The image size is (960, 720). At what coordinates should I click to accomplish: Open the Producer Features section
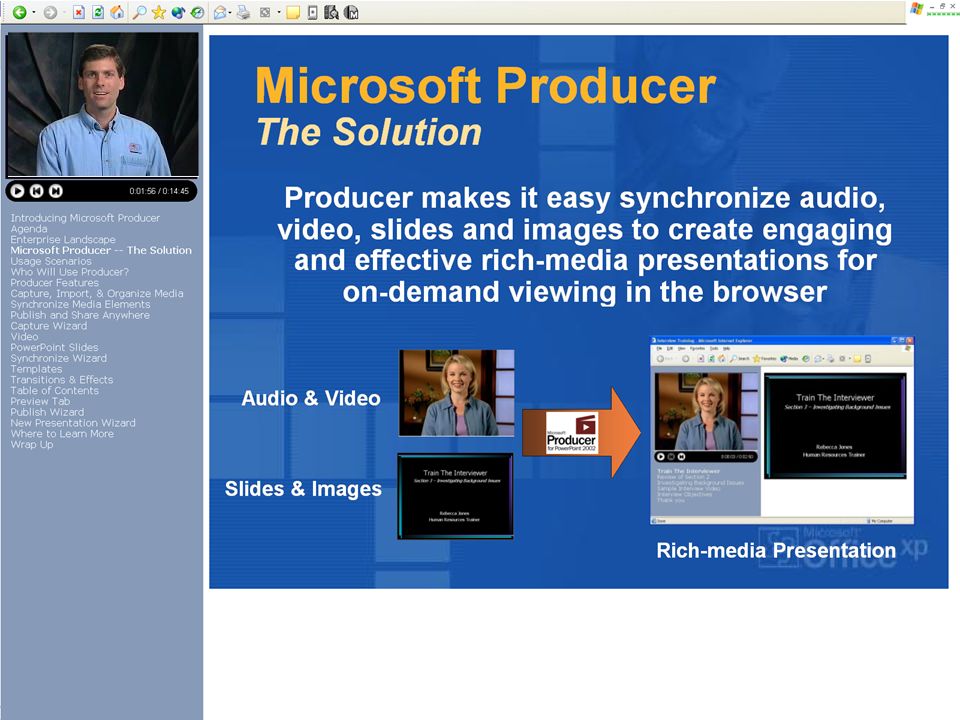pos(54,283)
